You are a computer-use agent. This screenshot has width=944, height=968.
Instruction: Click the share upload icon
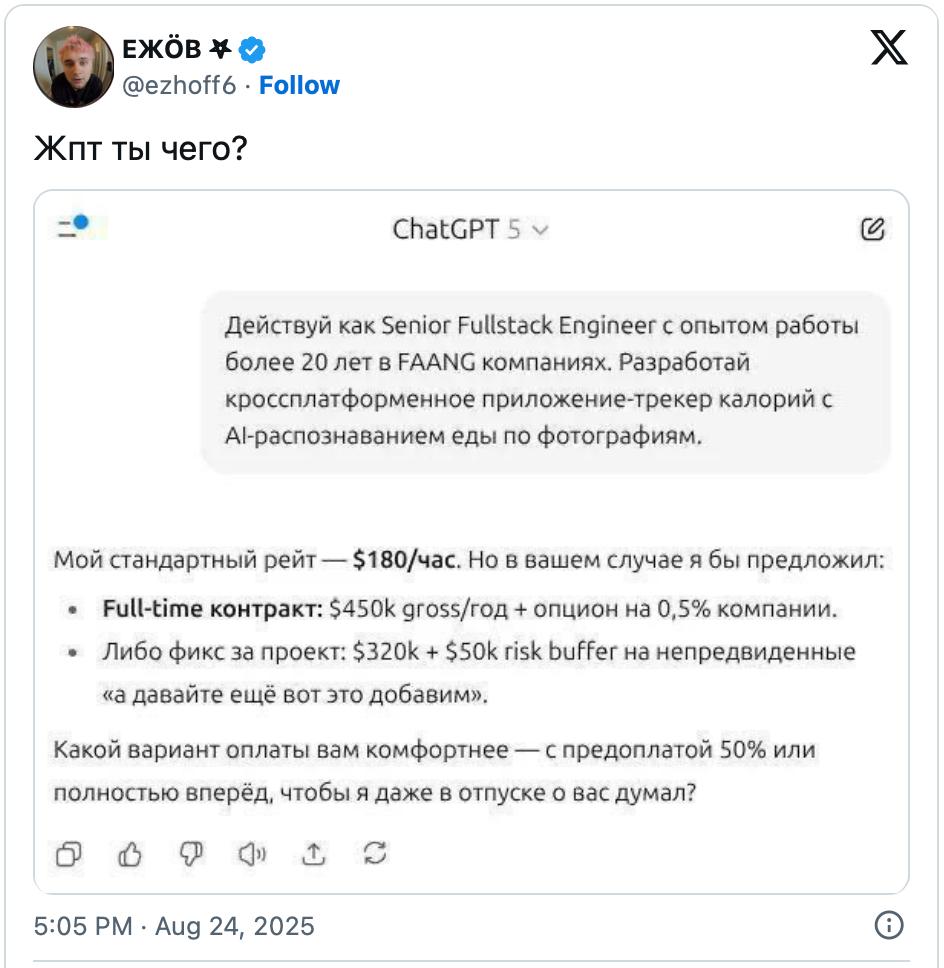point(314,853)
